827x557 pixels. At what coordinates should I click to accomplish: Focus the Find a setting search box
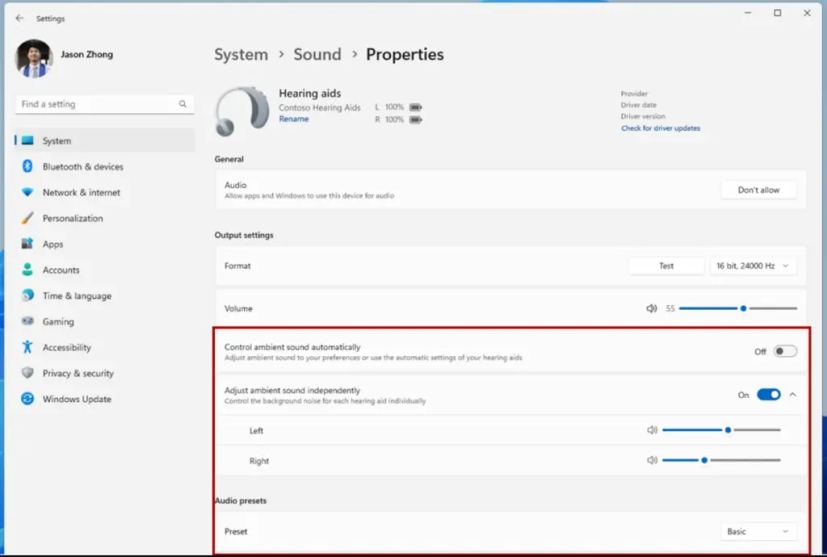coord(95,104)
